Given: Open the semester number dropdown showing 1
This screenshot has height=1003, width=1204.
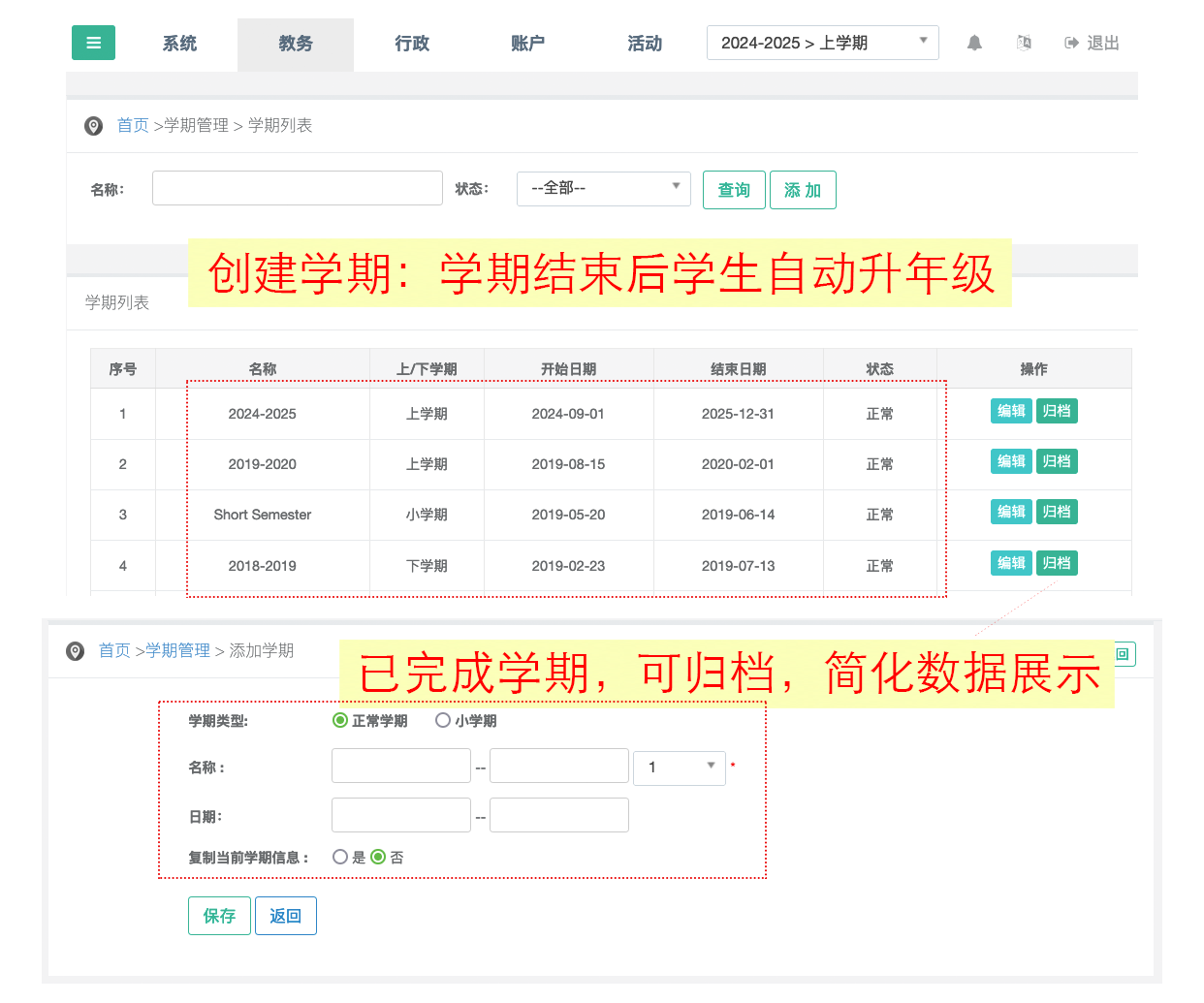Looking at the screenshot, I should (x=680, y=768).
